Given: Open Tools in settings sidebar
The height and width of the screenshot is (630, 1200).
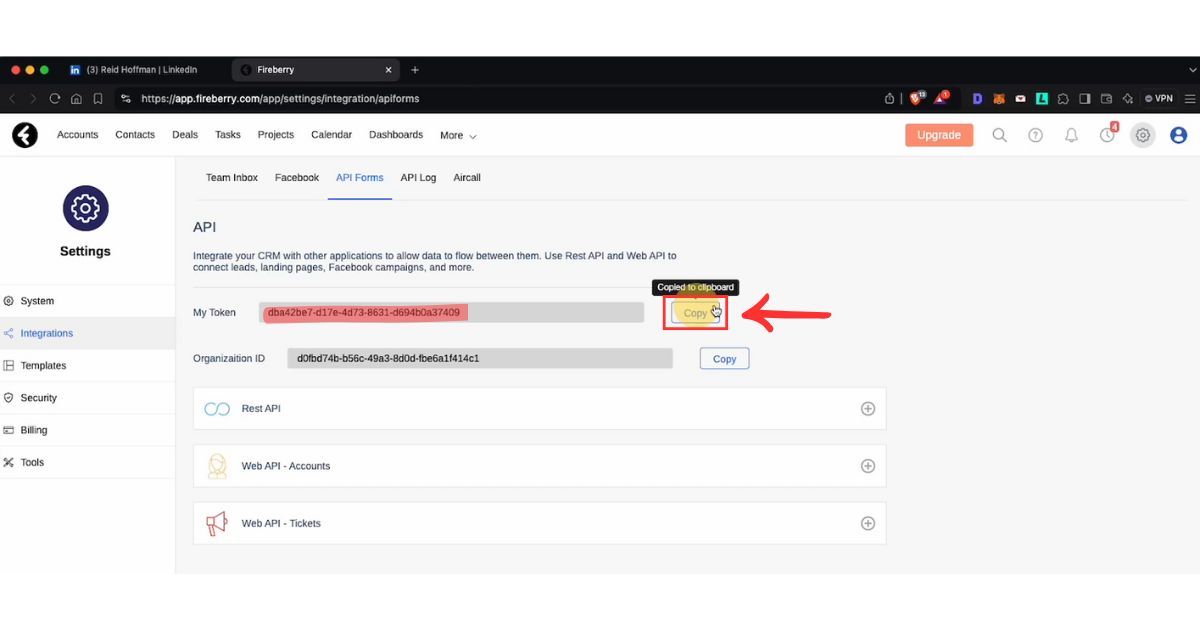Looking at the screenshot, I should [87, 463].
